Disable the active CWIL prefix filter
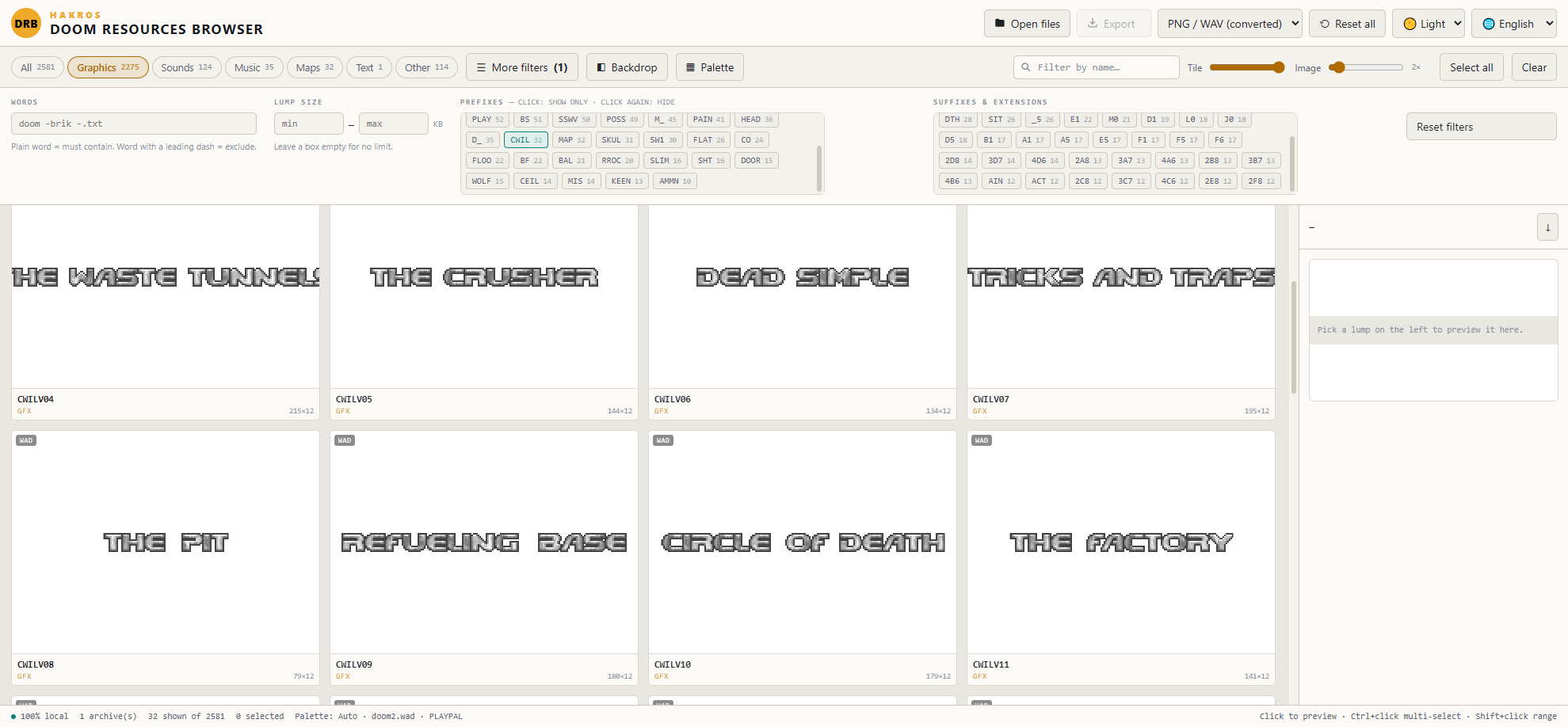The width and height of the screenshot is (1568, 727). (x=526, y=140)
